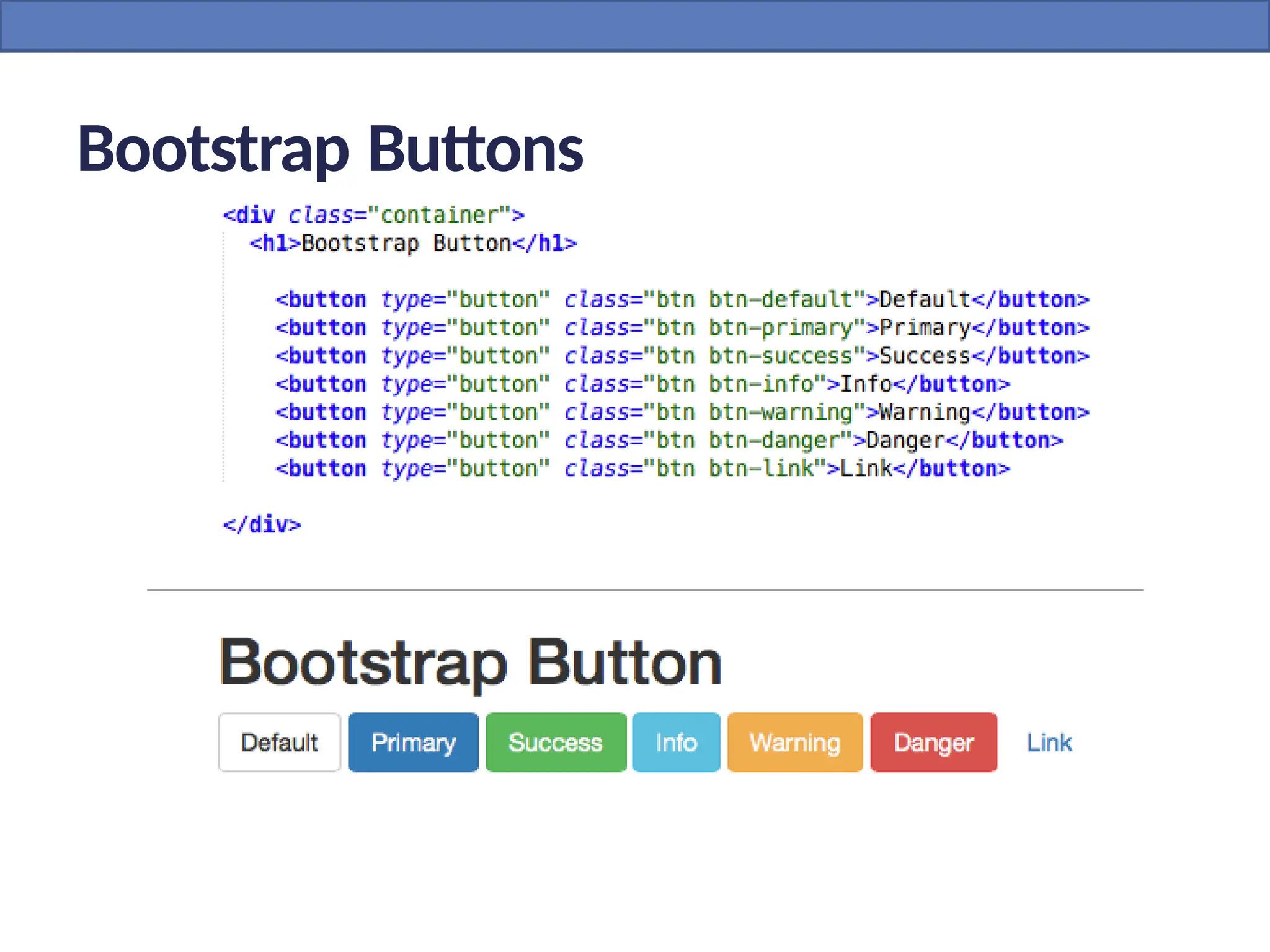
Task: Click the blue header bar at top
Action: tap(635, 25)
